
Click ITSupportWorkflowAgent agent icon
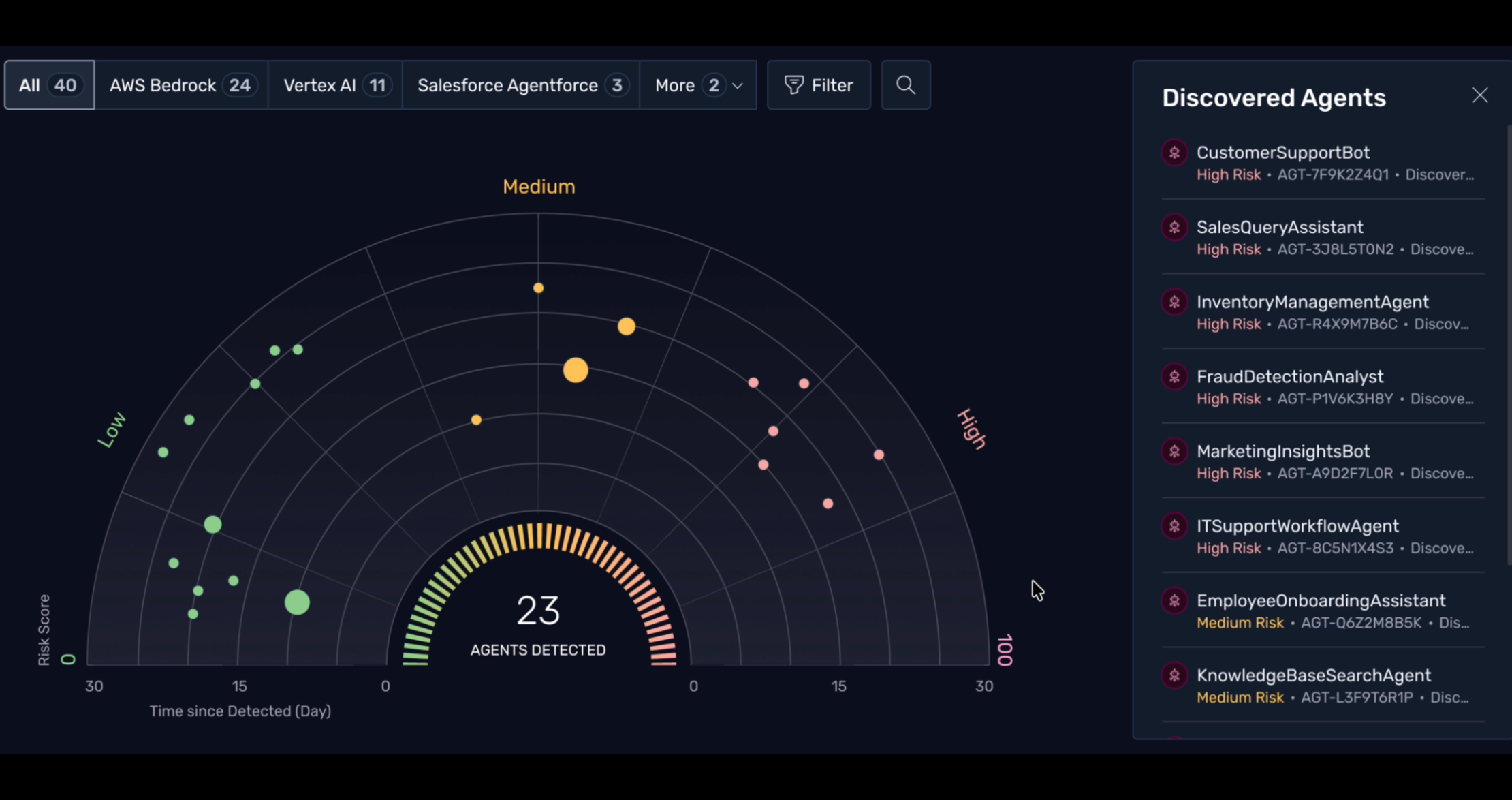pos(1174,526)
